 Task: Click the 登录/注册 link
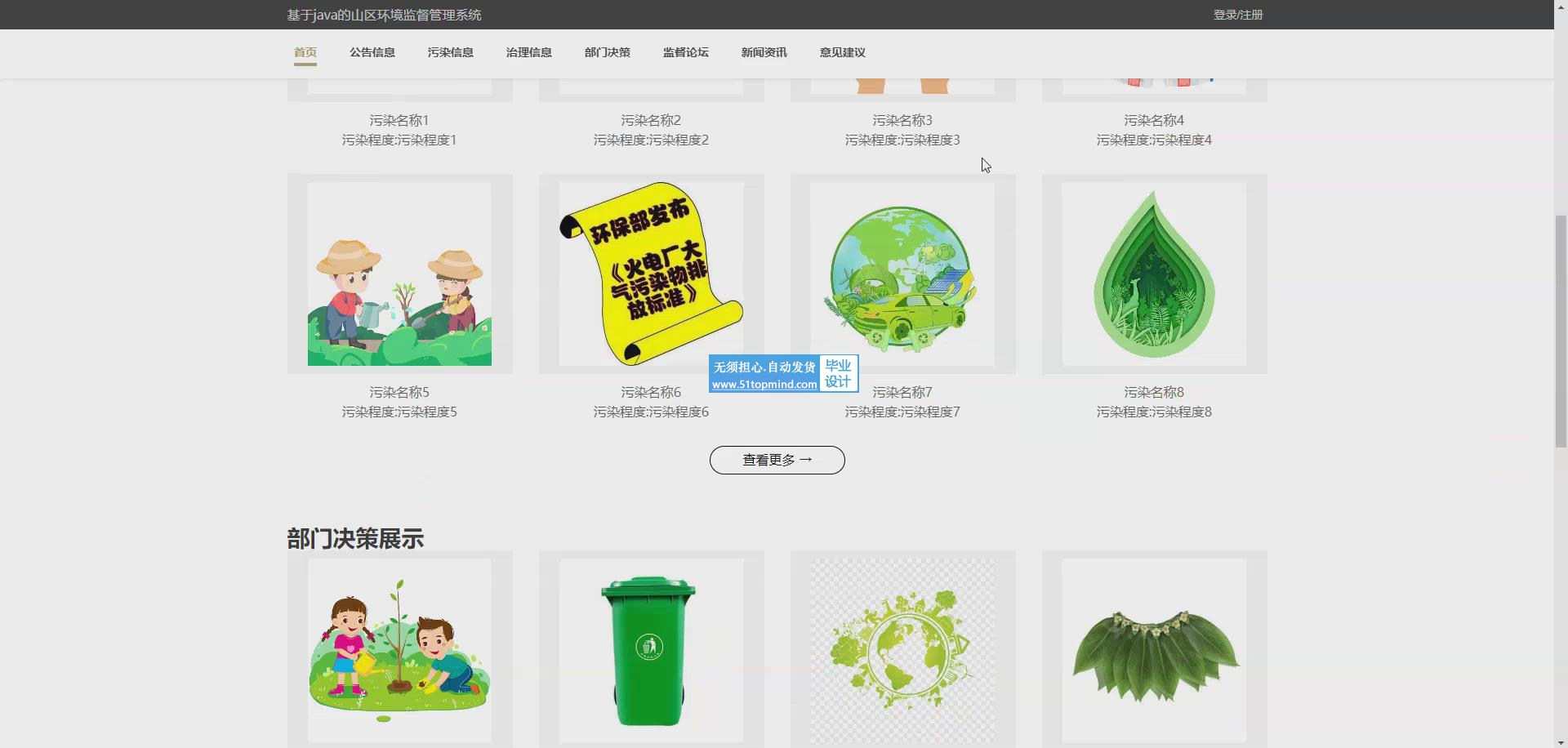1237,15
